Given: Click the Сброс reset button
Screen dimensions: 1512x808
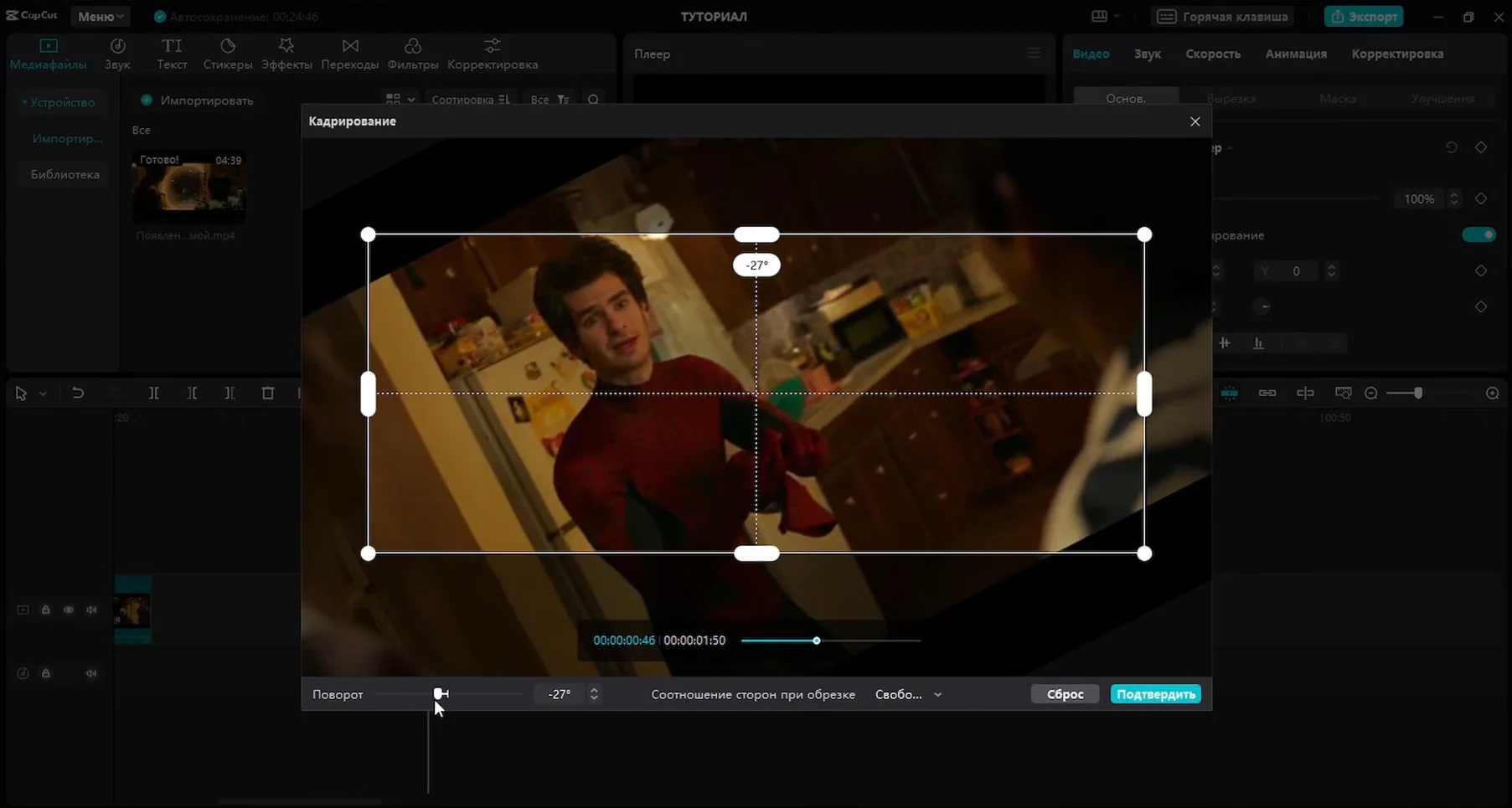Looking at the screenshot, I should point(1065,694).
